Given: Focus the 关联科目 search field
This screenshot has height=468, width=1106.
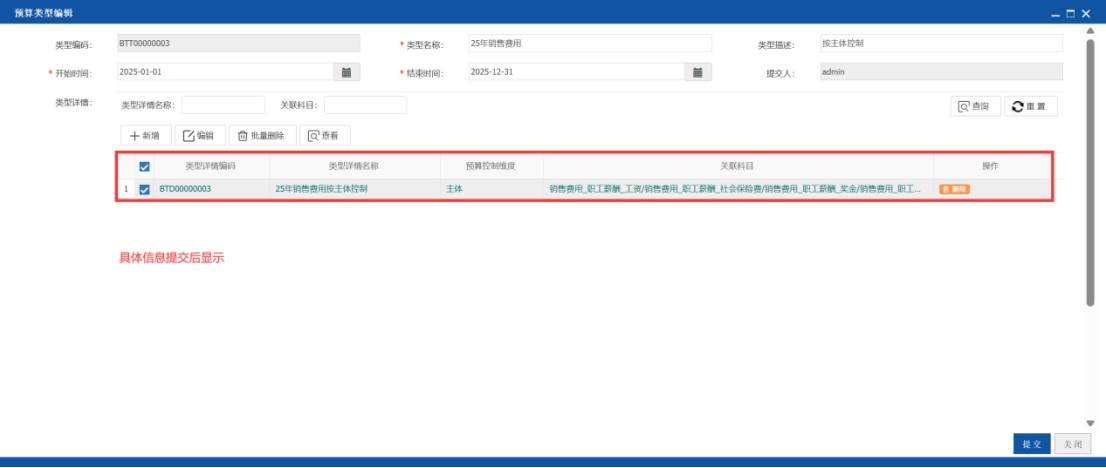Looking at the screenshot, I should click(x=365, y=105).
